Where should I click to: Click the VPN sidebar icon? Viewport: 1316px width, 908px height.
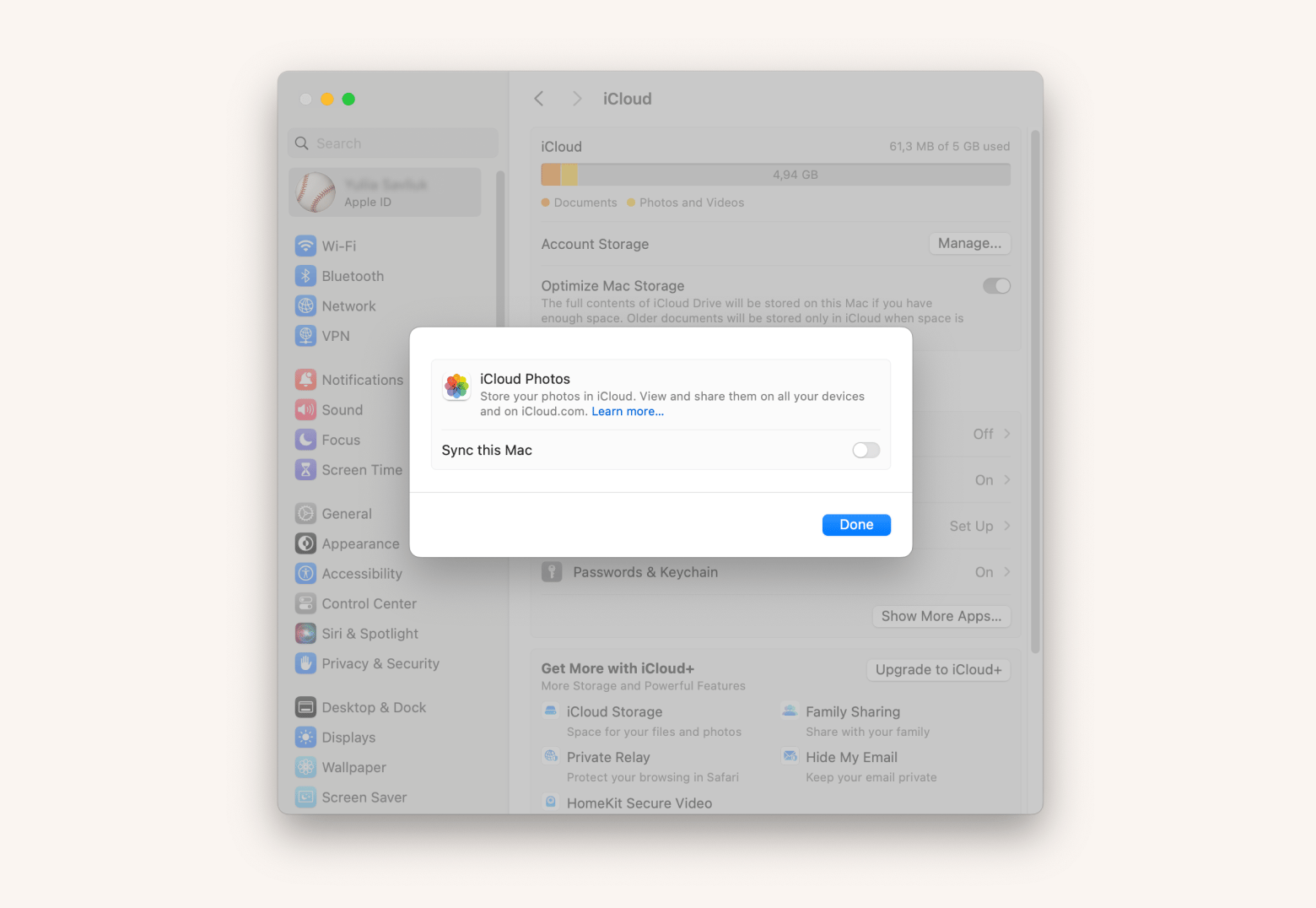[x=305, y=336]
